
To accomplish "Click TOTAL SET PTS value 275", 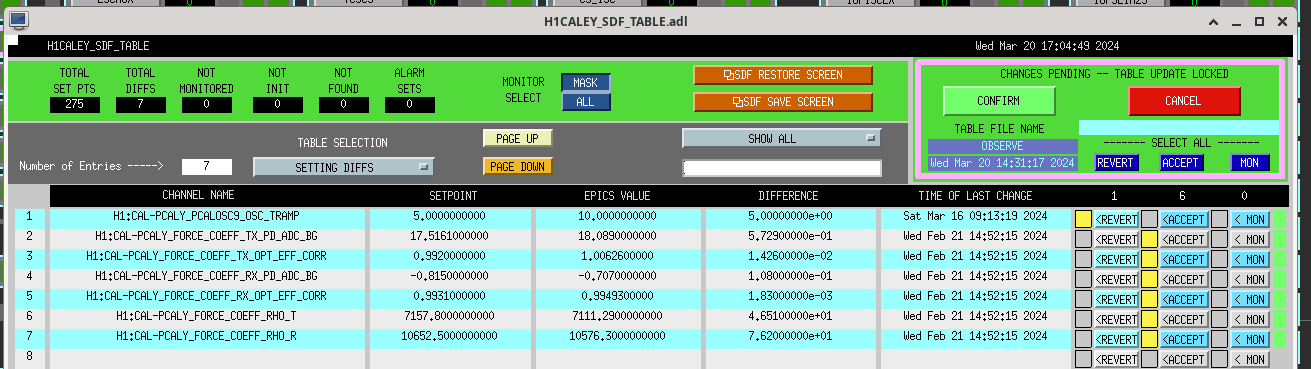I will (75, 104).
